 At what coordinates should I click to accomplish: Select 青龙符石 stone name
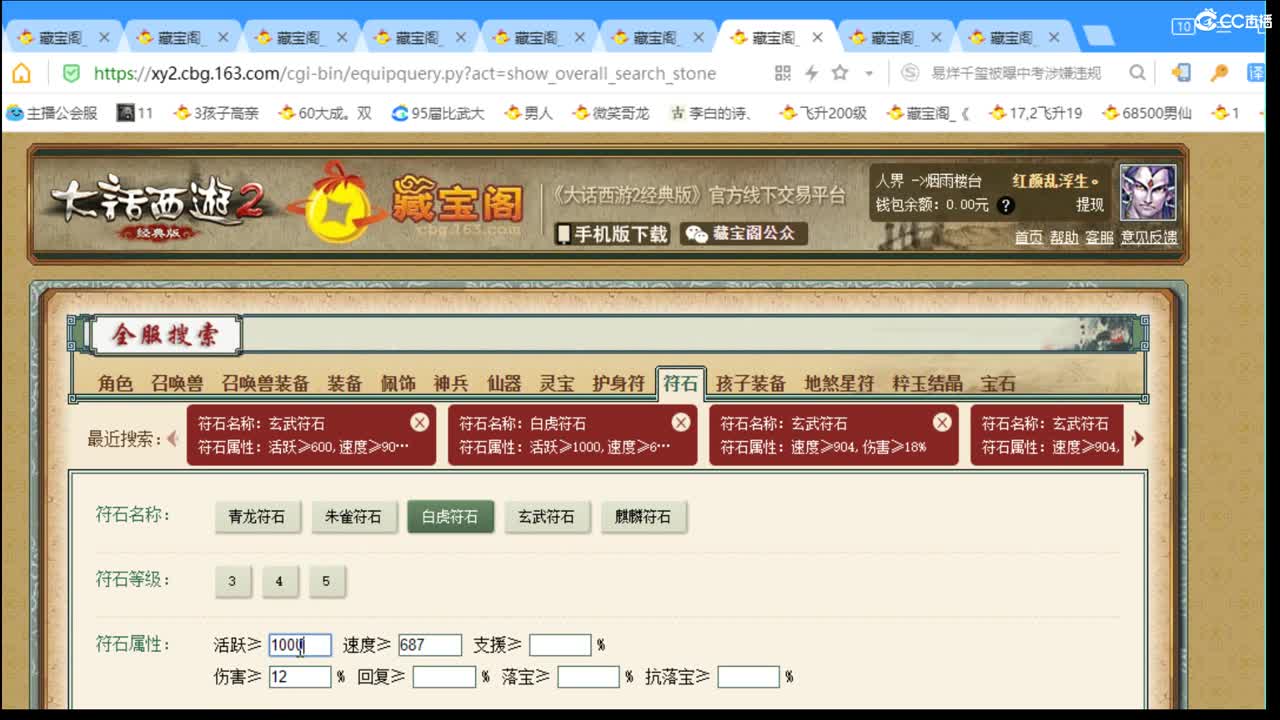[x=257, y=517]
